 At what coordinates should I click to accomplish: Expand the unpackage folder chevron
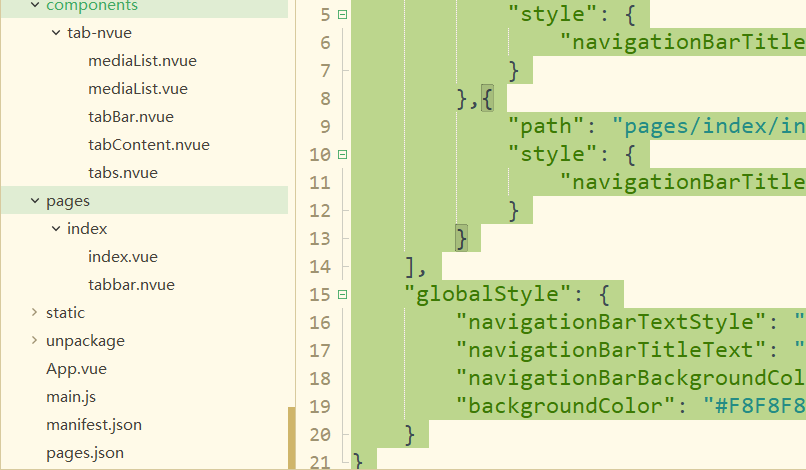34,340
